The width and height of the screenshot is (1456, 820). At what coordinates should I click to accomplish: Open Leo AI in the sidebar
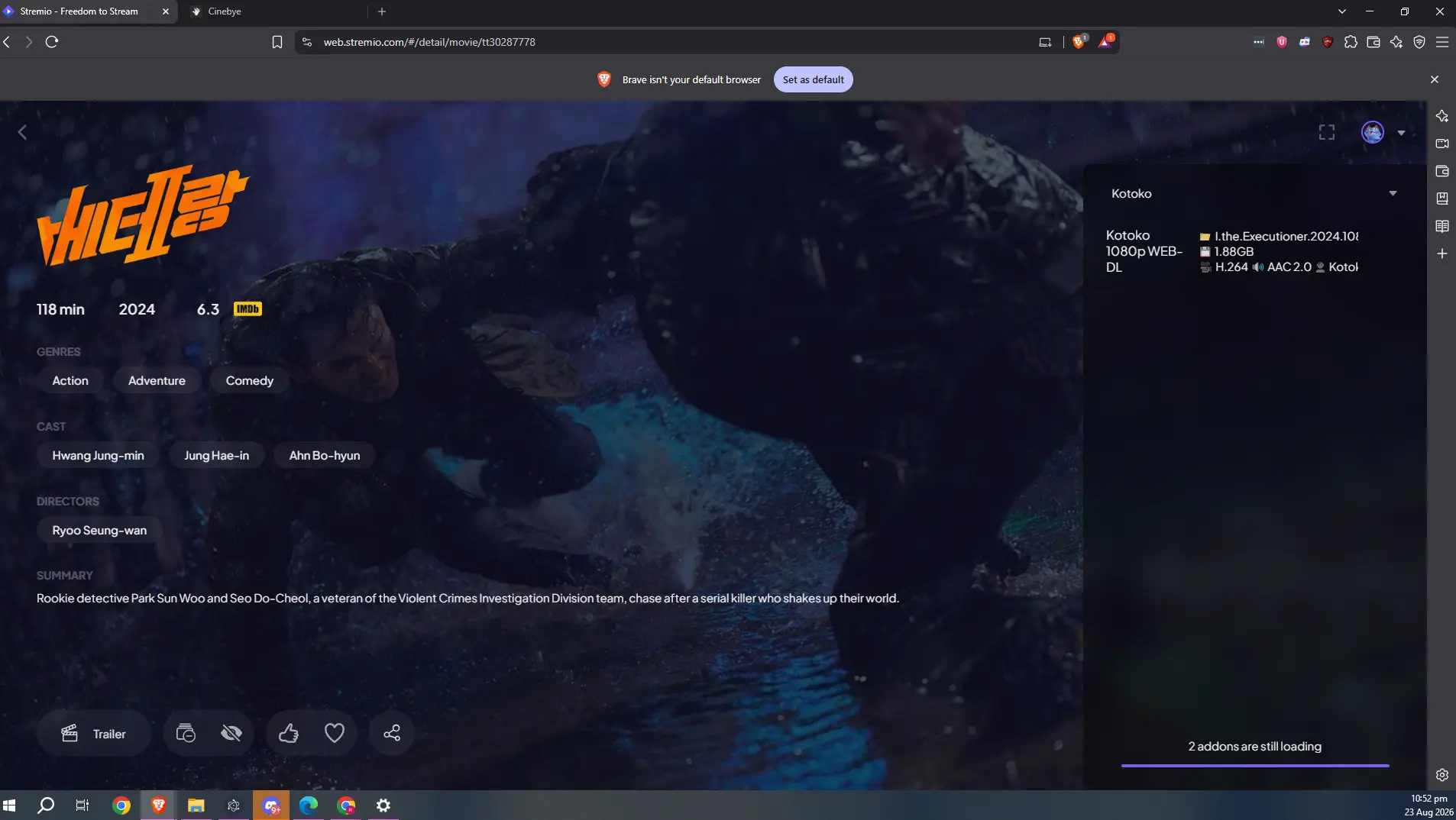point(1442,116)
